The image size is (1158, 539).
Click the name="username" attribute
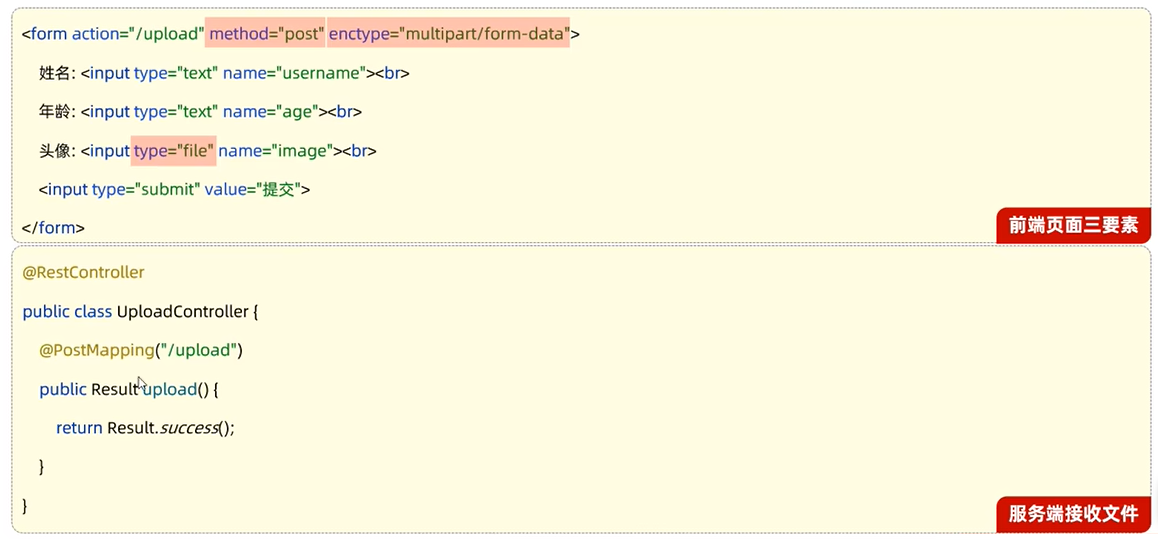[x=295, y=73]
